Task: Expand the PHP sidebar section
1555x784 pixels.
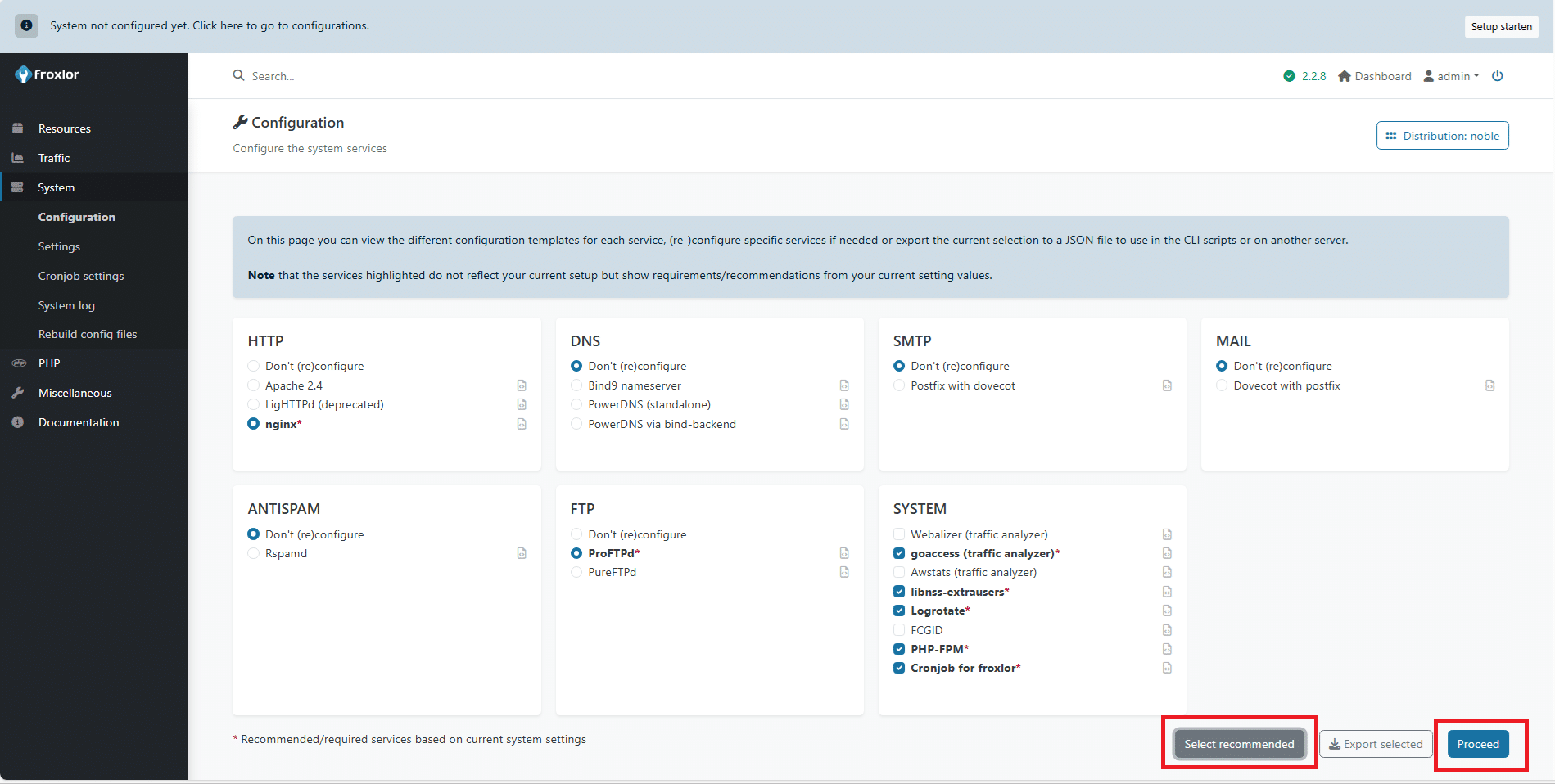Action: click(49, 363)
